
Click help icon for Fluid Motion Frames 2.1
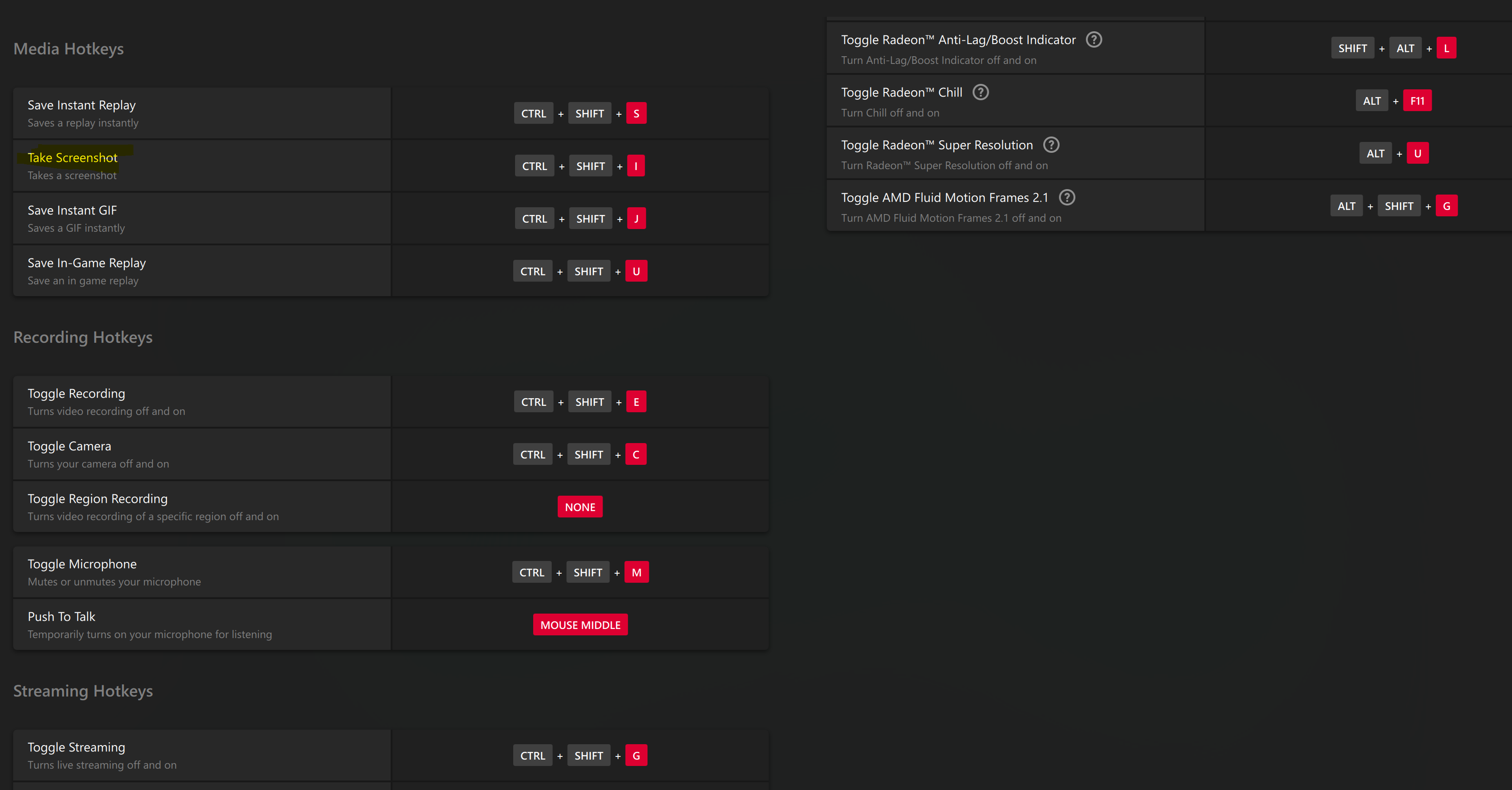tap(1066, 198)
